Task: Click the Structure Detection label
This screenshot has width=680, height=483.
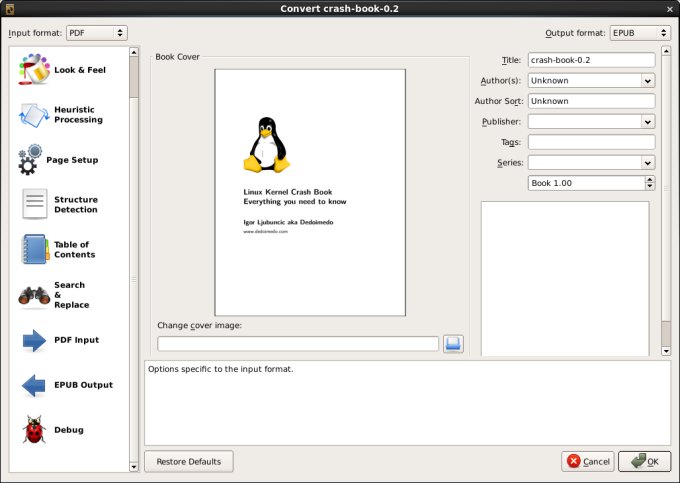Action: pos(76,205)
